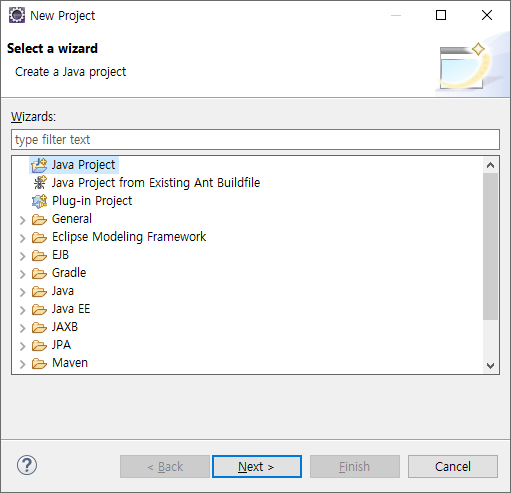Click the Ant Buildfile project icon
The height and width of the screenshot is (493, 511).
(40, 183)
